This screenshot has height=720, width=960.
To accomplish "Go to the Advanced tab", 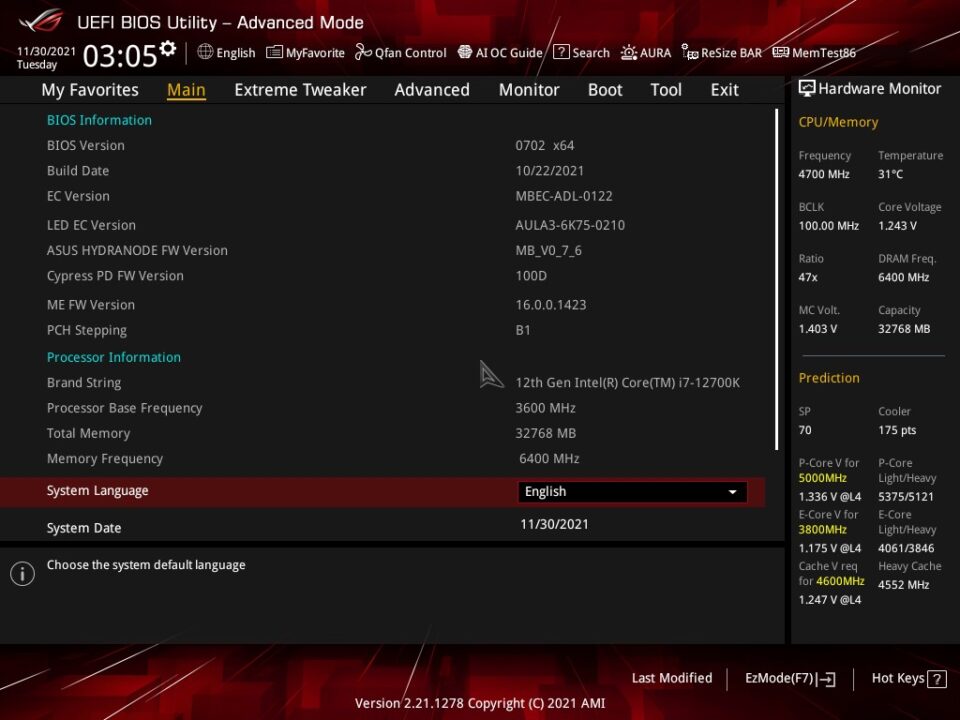I will tap(432, 90).
